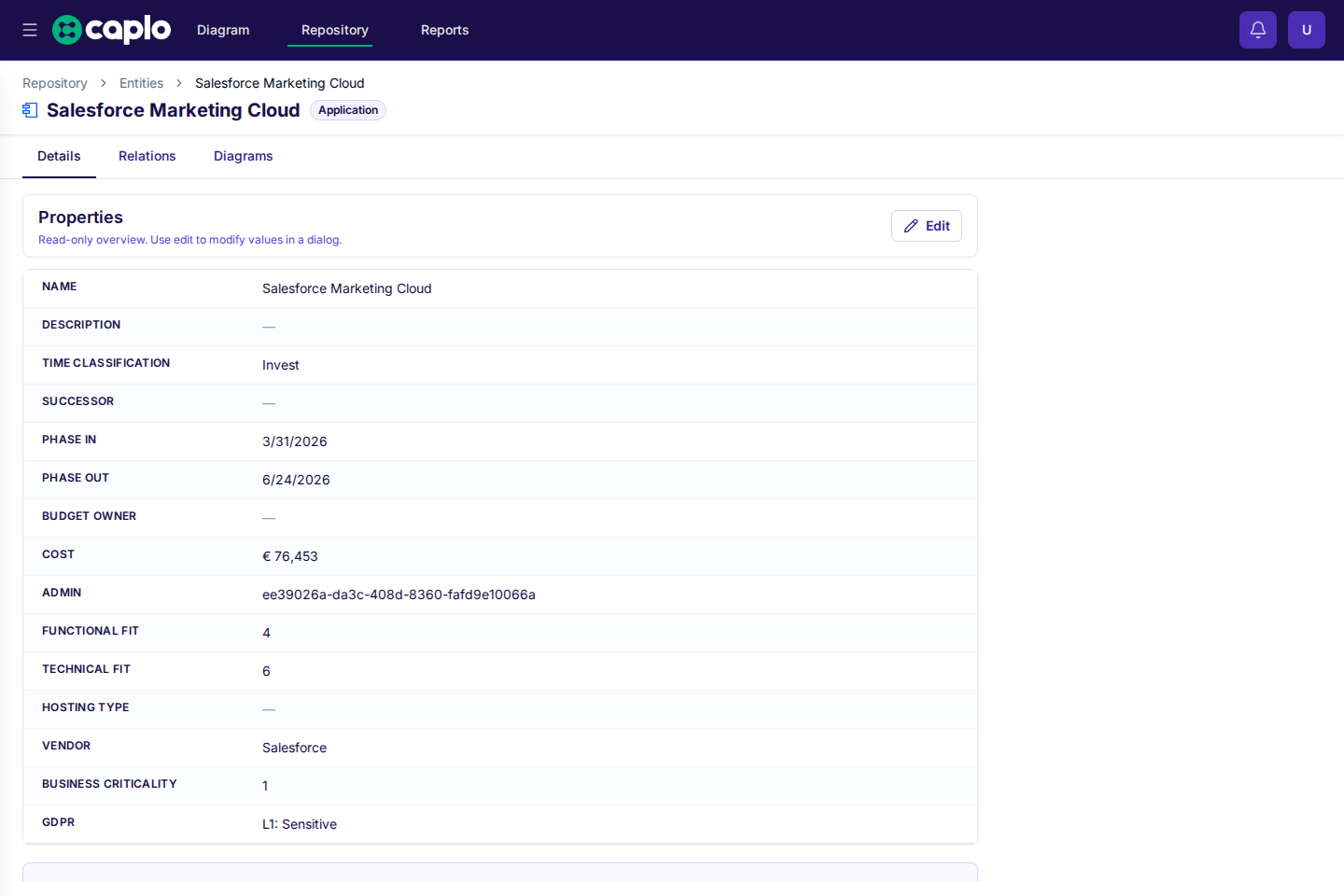
Task: Select the page title Salesforce Marketing Cloud
Action: (x=174, y=110)
